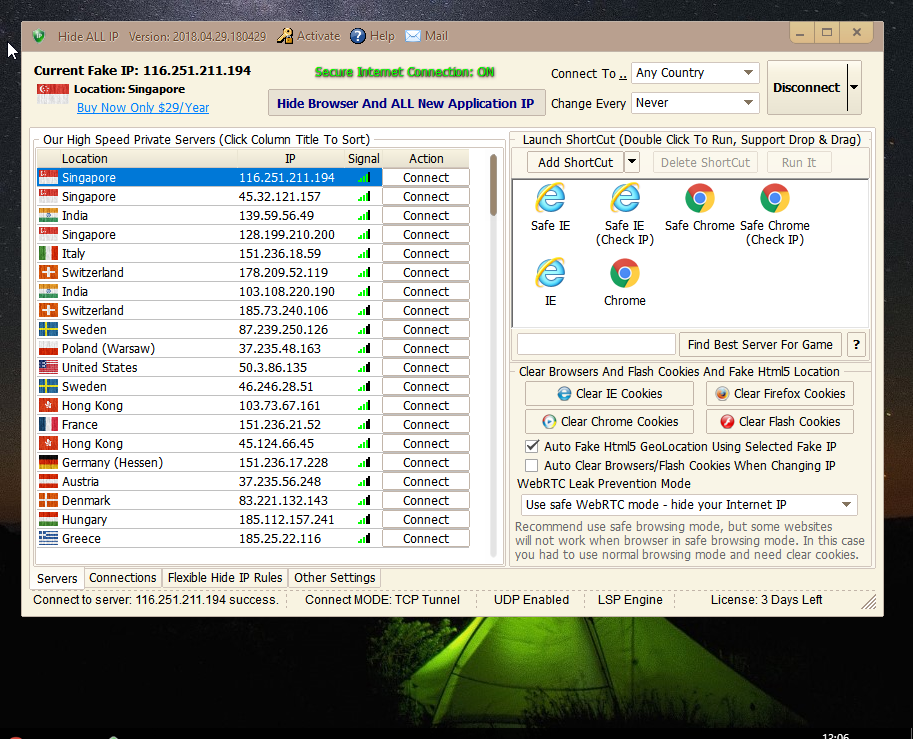
Task: Expand the Disconnect button dropdown arrow
Action: pos(854,87)
